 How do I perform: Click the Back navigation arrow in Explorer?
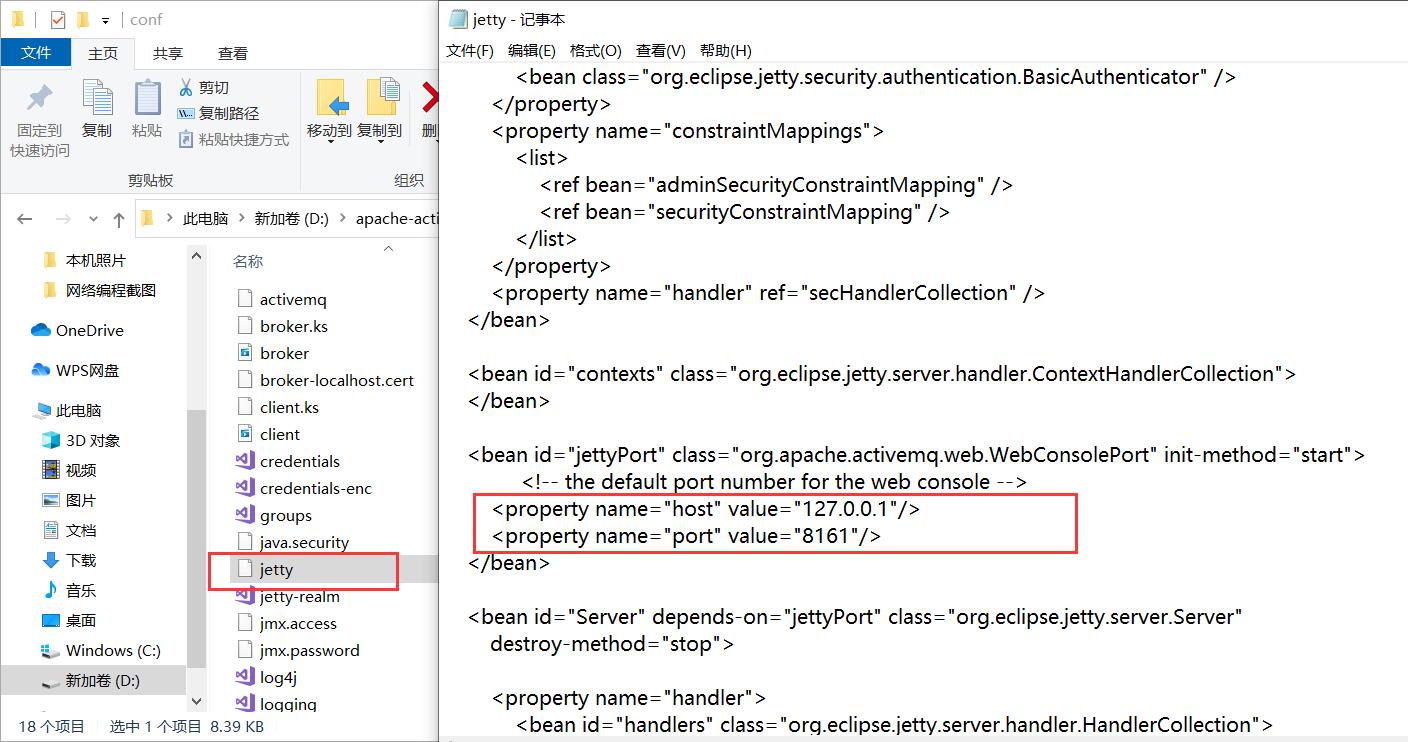25,219
